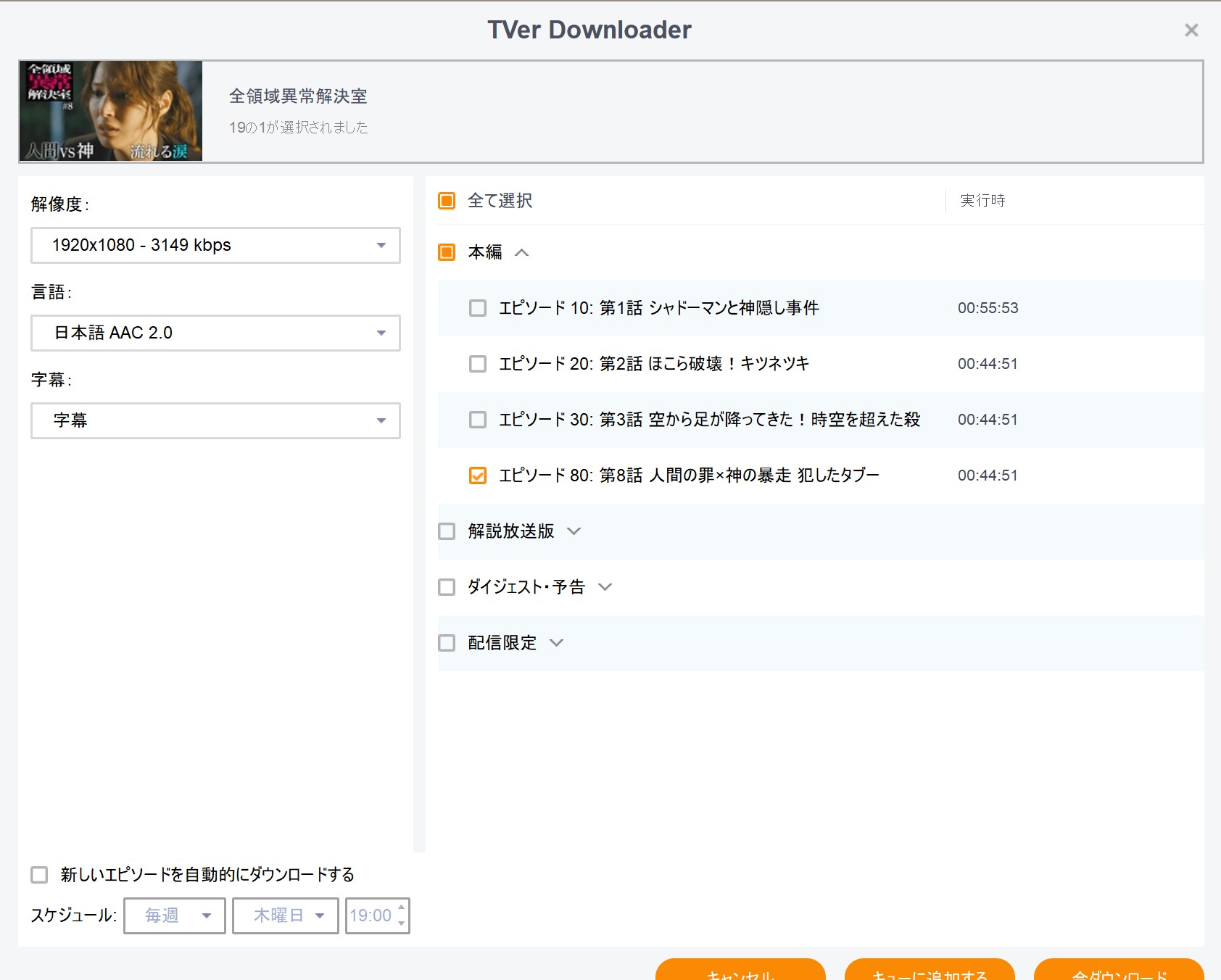Click the 本編 section label

tap(485, 252)
